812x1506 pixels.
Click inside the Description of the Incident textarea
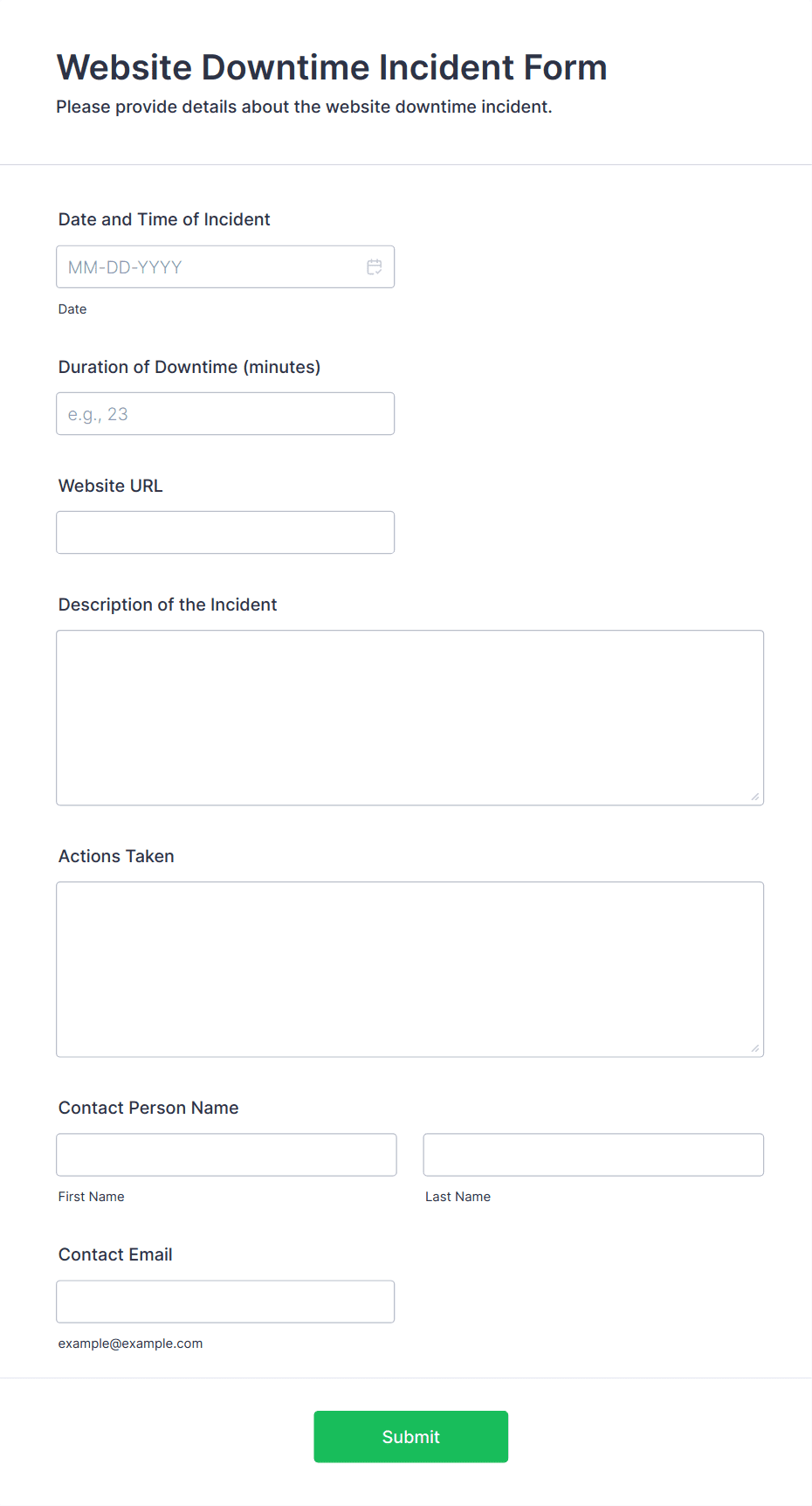pyautogui.click(x=410, y=718)
